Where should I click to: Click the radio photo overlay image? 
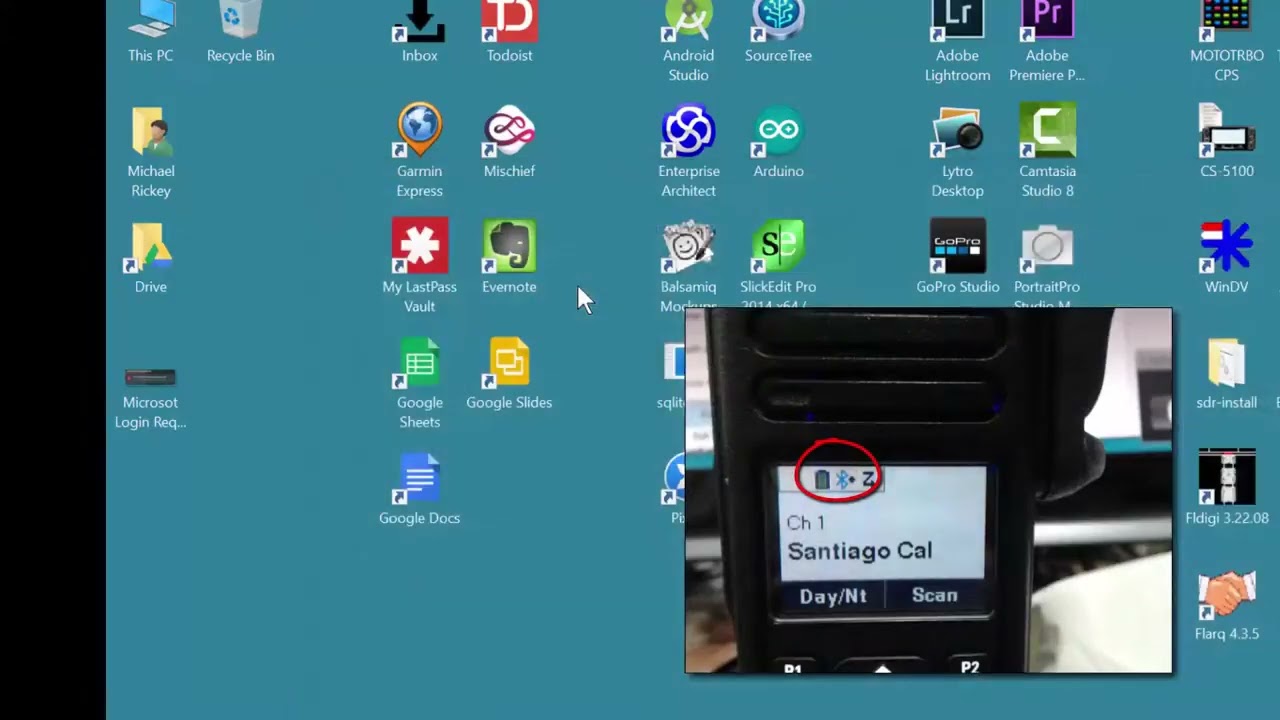click(x=928, y=491)
